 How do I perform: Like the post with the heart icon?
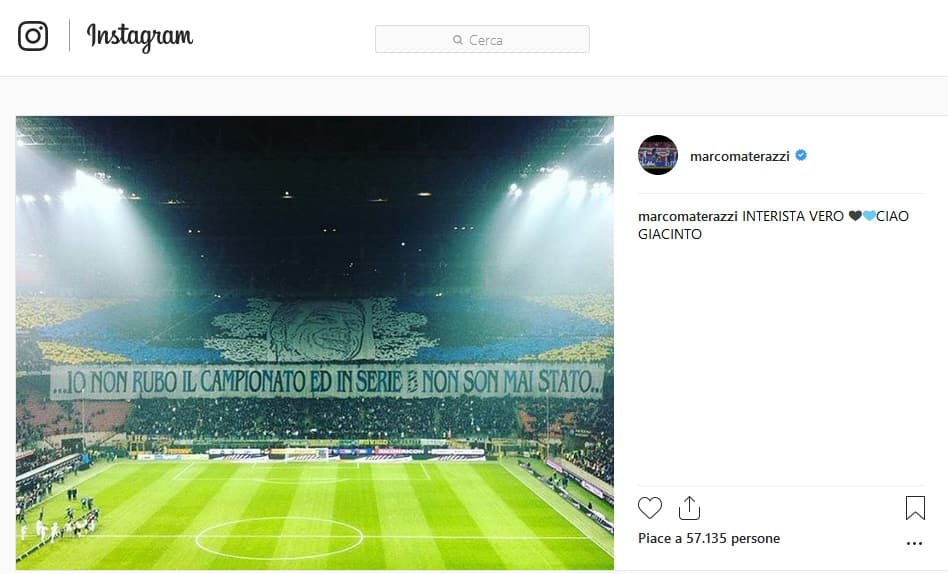(x=650, y=508)
